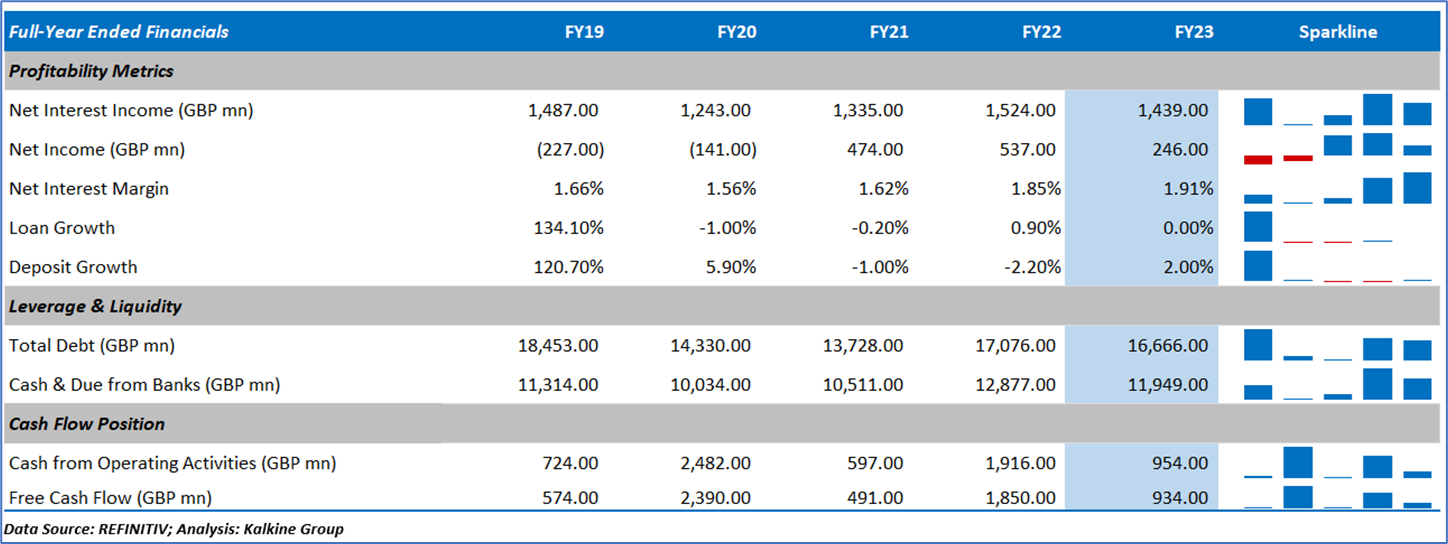Viewport: 1448px width, 544px height.
Task: Click the Net Interest Margin sparkline
Action: click(x=1338, y=189)
